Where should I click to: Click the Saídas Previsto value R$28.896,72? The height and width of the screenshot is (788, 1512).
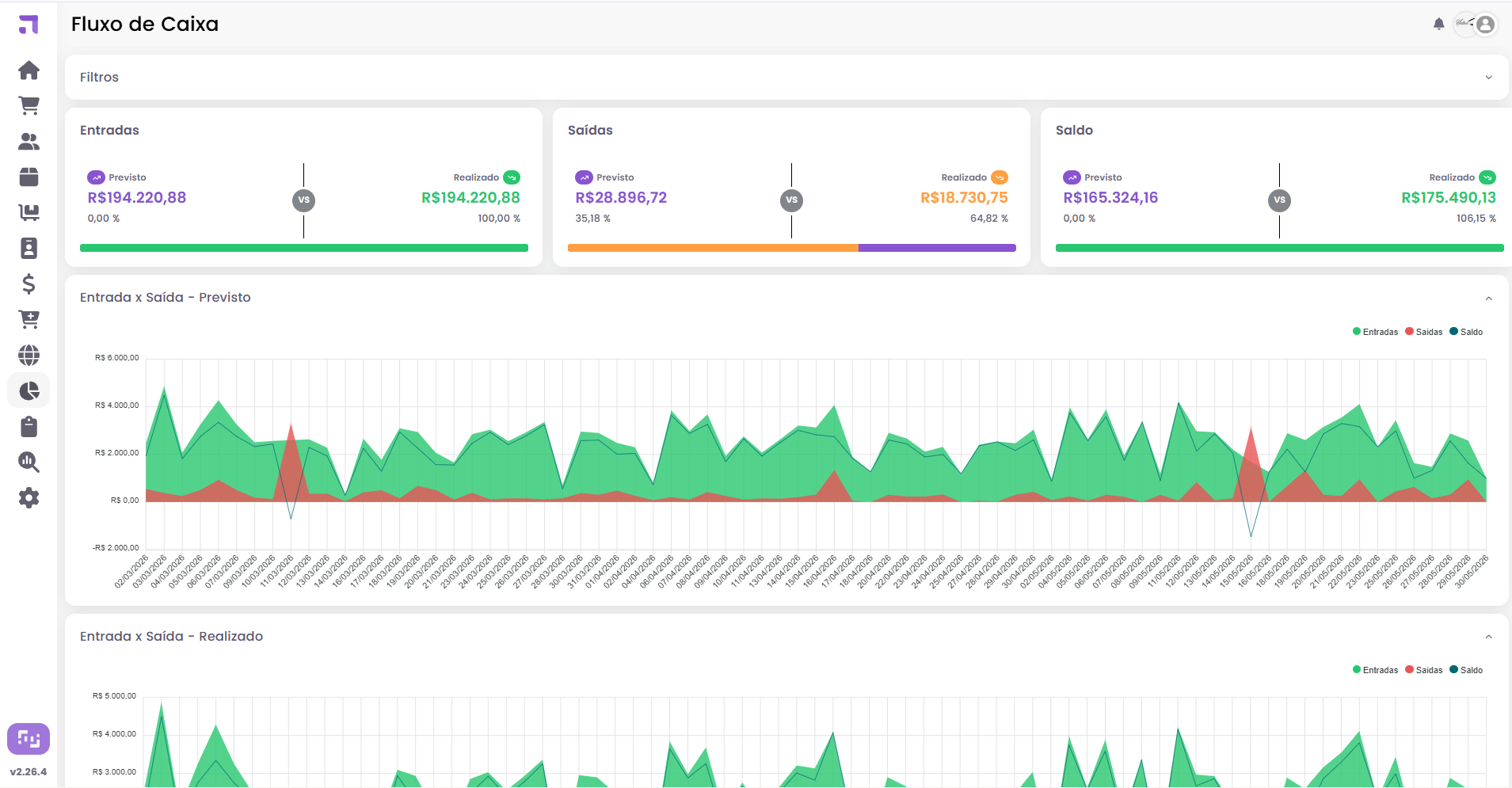[x=621, y=197]
